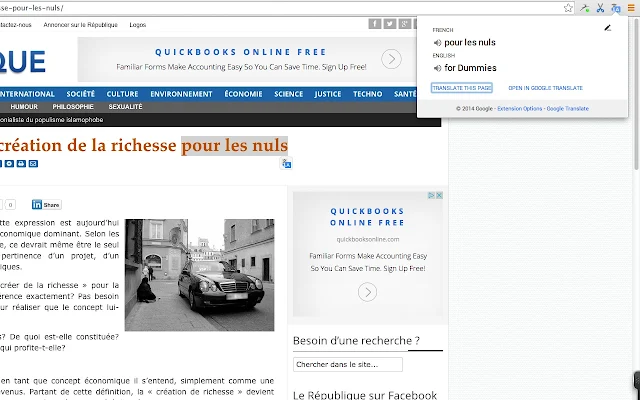
Task: Select the Justice nav item
Action: 328,94
